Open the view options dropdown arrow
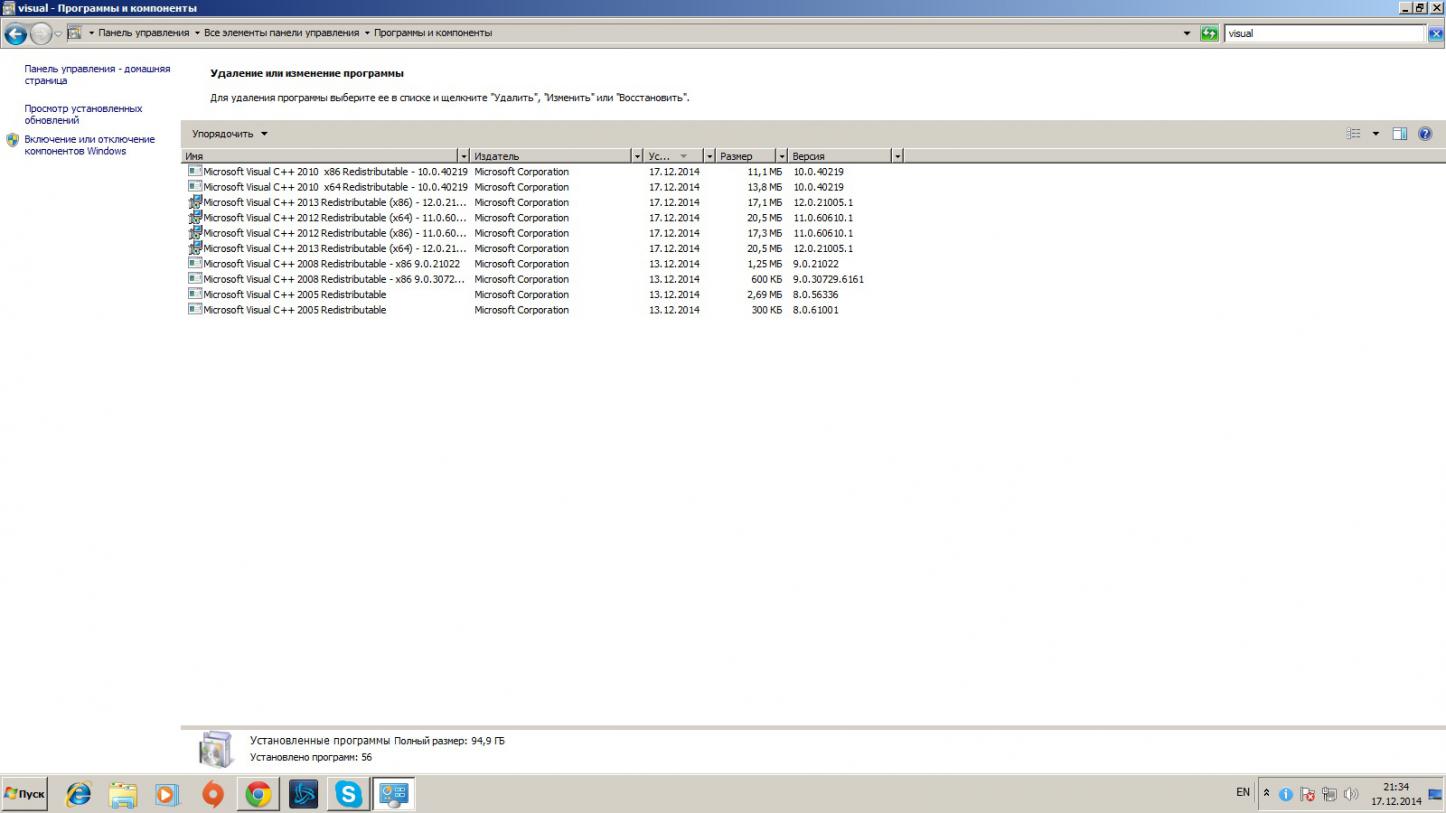Viewport: 1446px width, 813px height. click(x=1375, y=134)
